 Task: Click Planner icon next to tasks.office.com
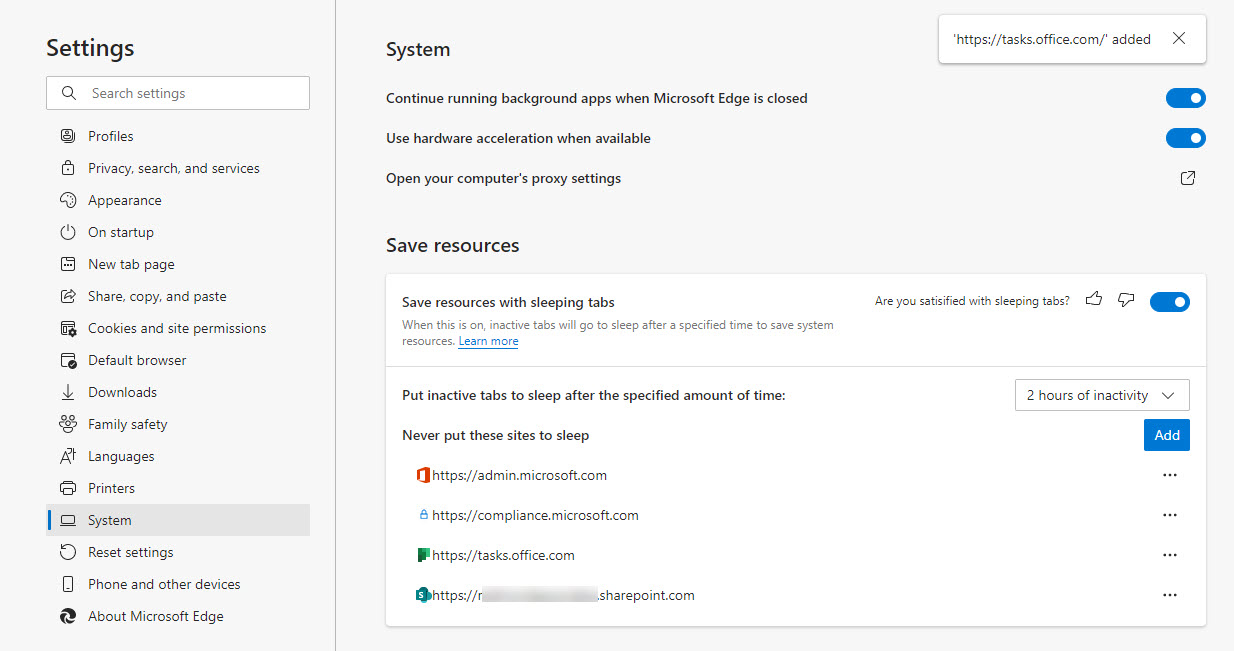coord(423,555)
